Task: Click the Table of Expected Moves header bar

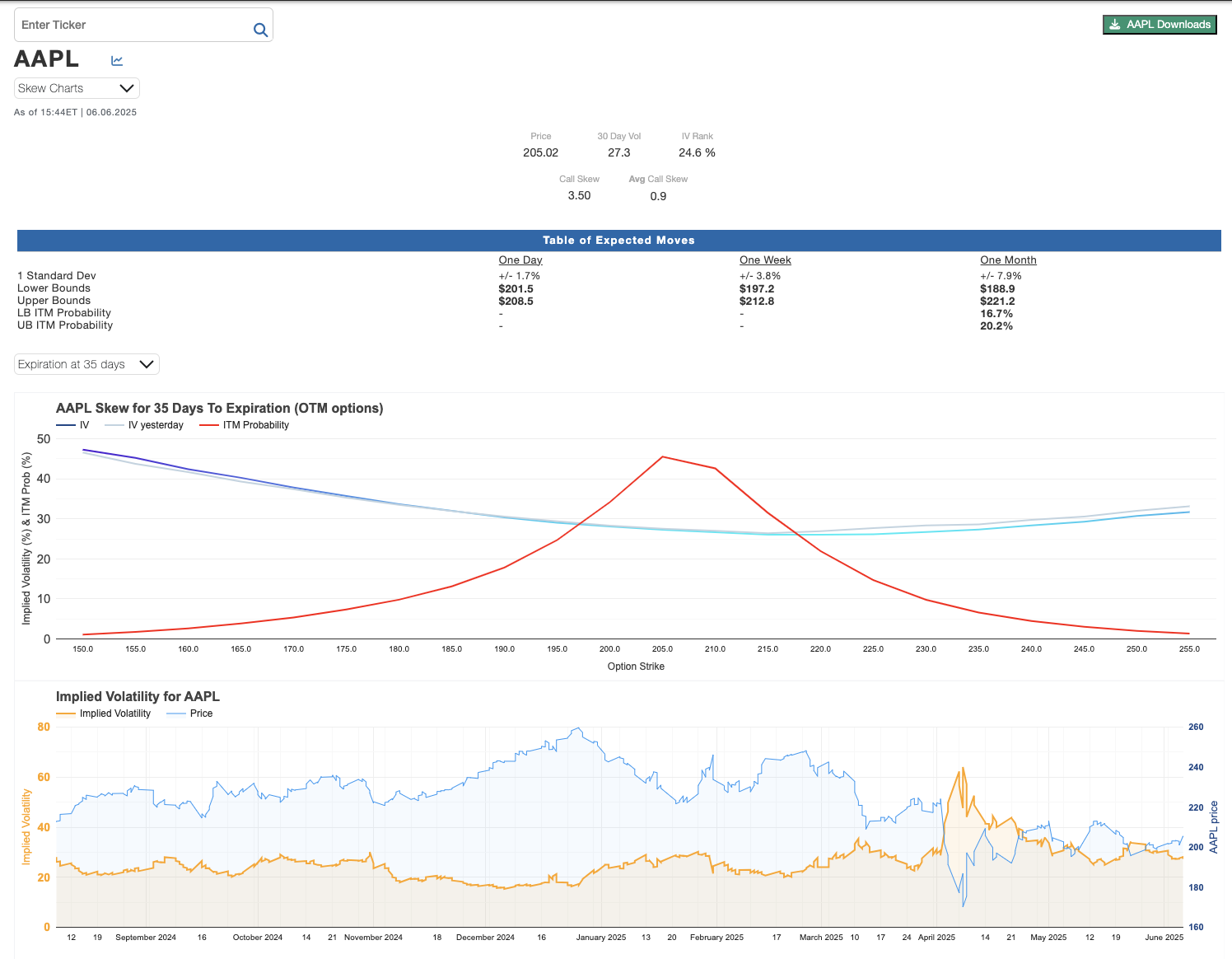Action: (618, 241)
